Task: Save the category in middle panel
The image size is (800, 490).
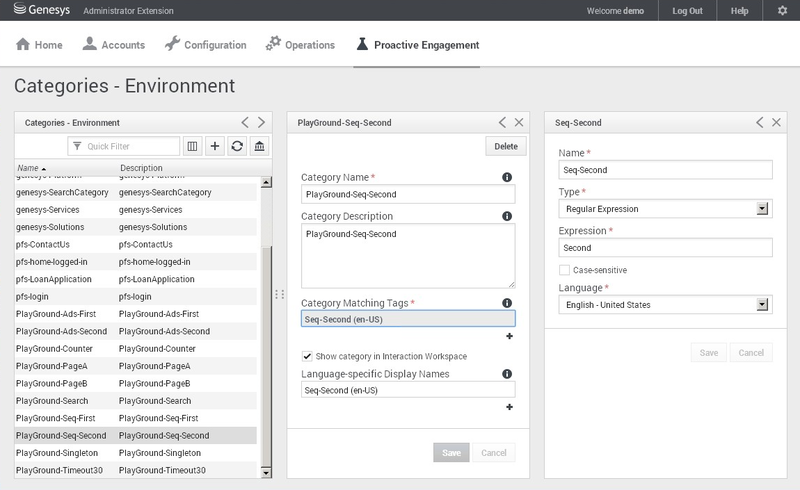Action: pyautogui.click(x=451, y=453)
